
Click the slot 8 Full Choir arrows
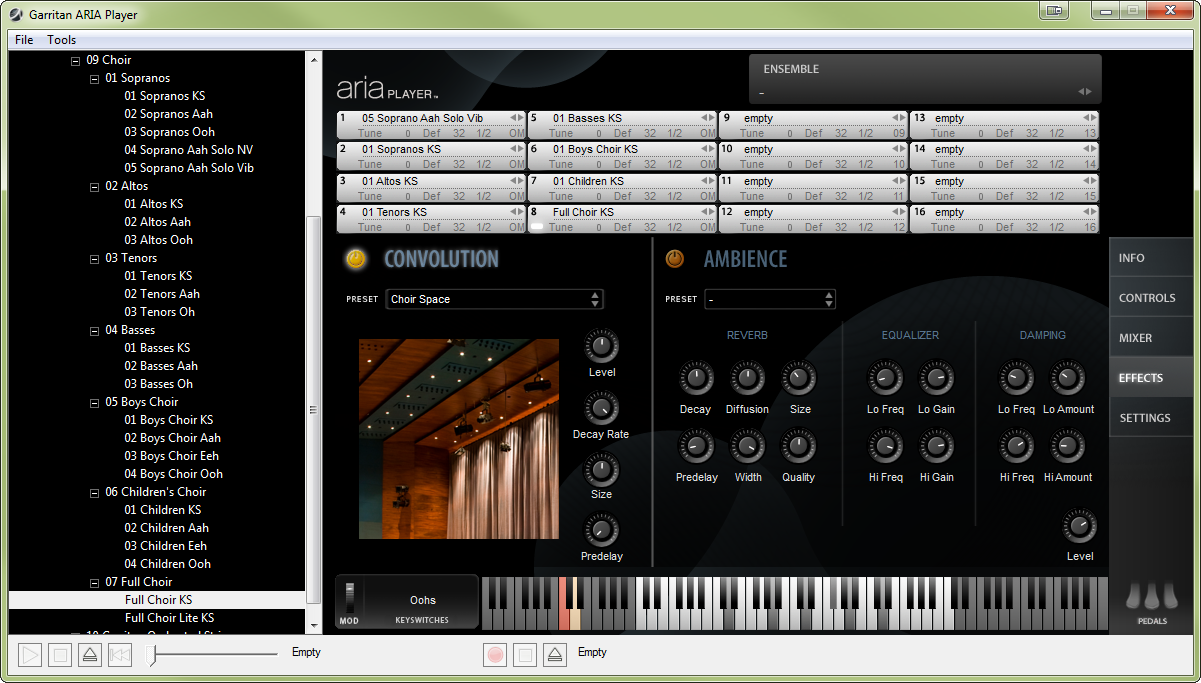(707, 212)
